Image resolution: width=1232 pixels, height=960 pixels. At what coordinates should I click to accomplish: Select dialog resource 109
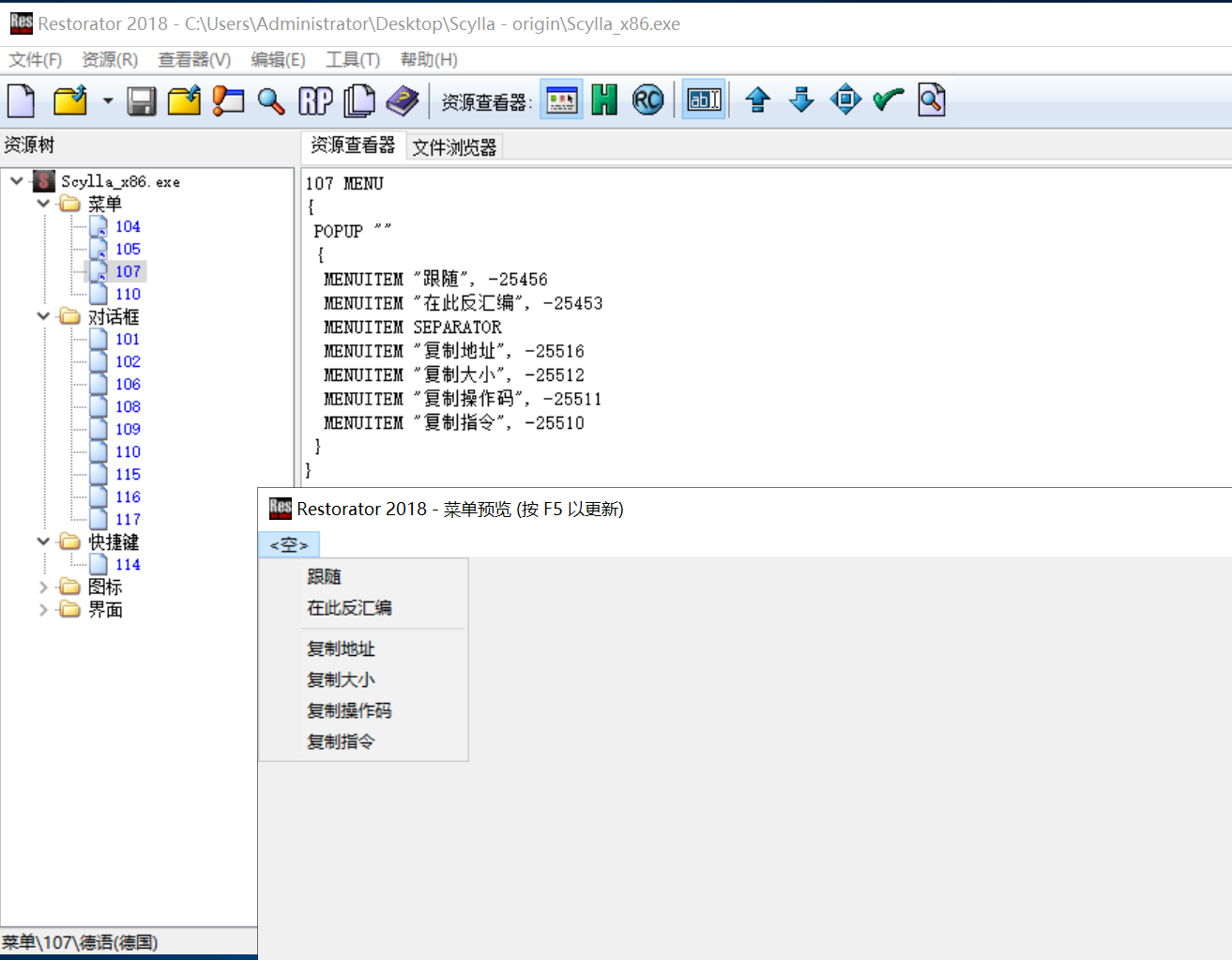tap(128, 429)
